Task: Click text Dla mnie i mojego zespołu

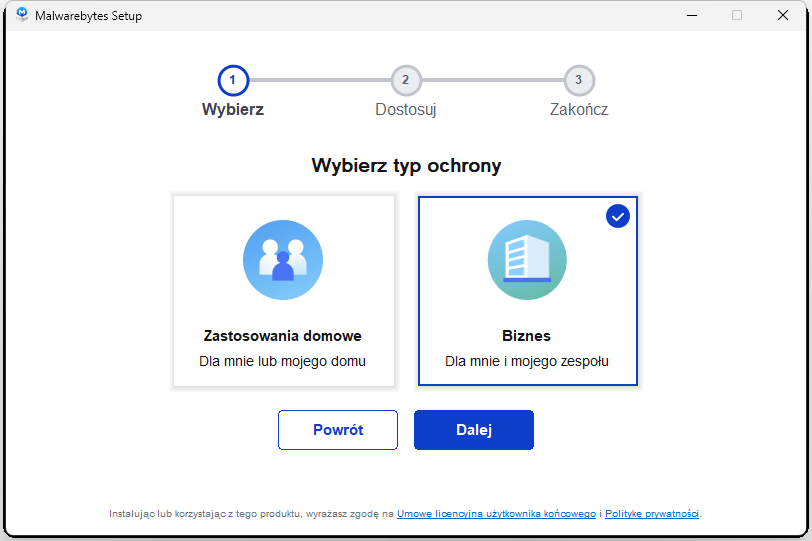Action: [527, 361]
